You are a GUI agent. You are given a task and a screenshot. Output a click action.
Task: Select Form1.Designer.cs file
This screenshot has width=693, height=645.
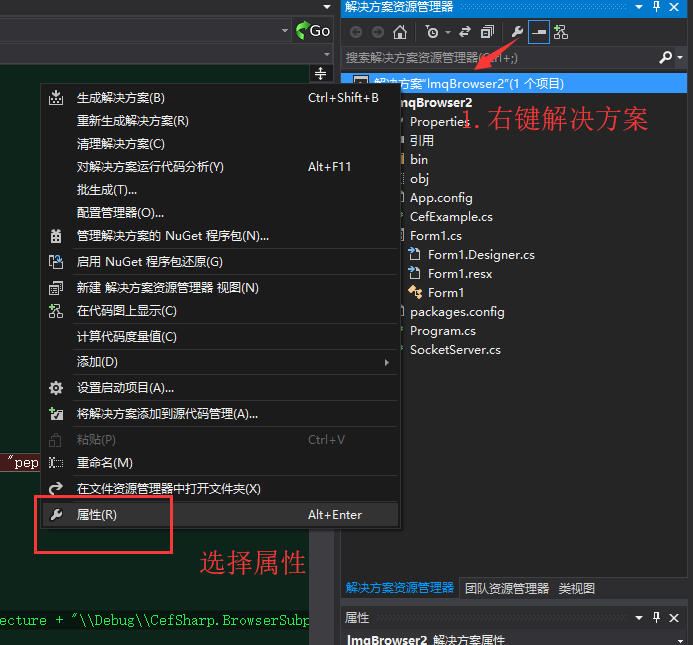[481, 255]
